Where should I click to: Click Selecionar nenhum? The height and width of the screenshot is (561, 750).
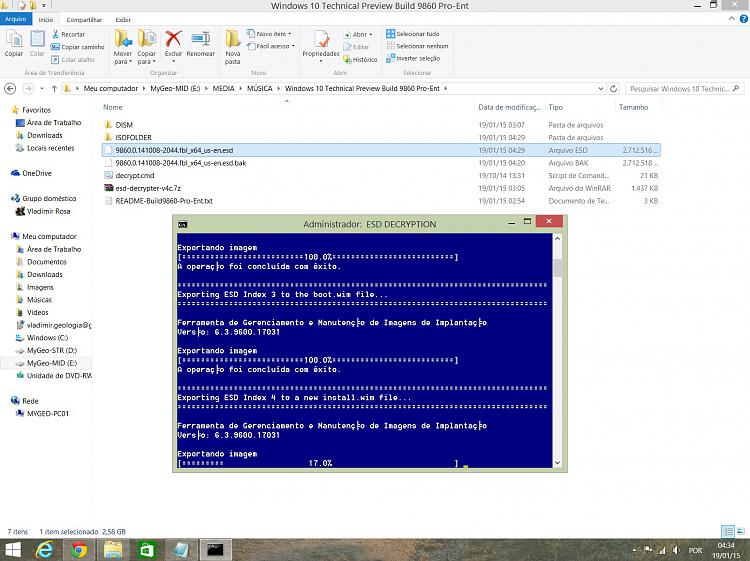[418, 46]
